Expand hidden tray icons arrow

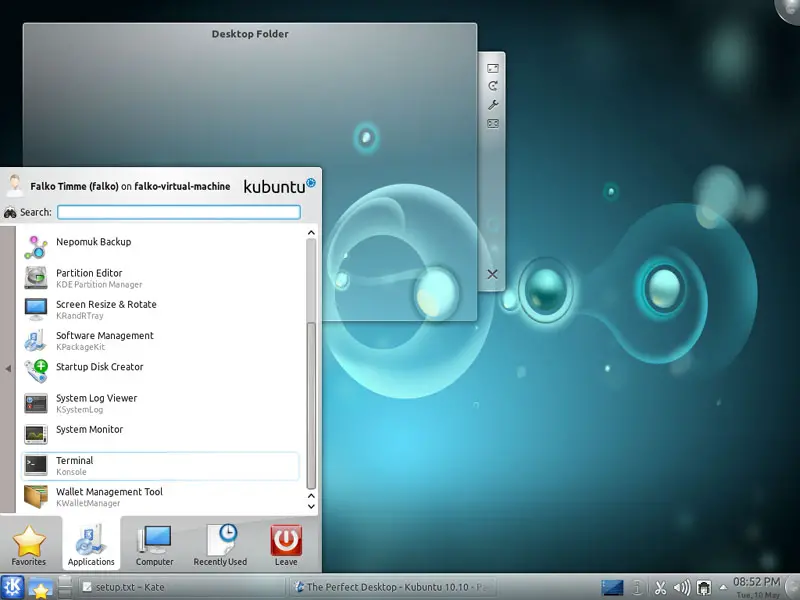click(723, 587)
